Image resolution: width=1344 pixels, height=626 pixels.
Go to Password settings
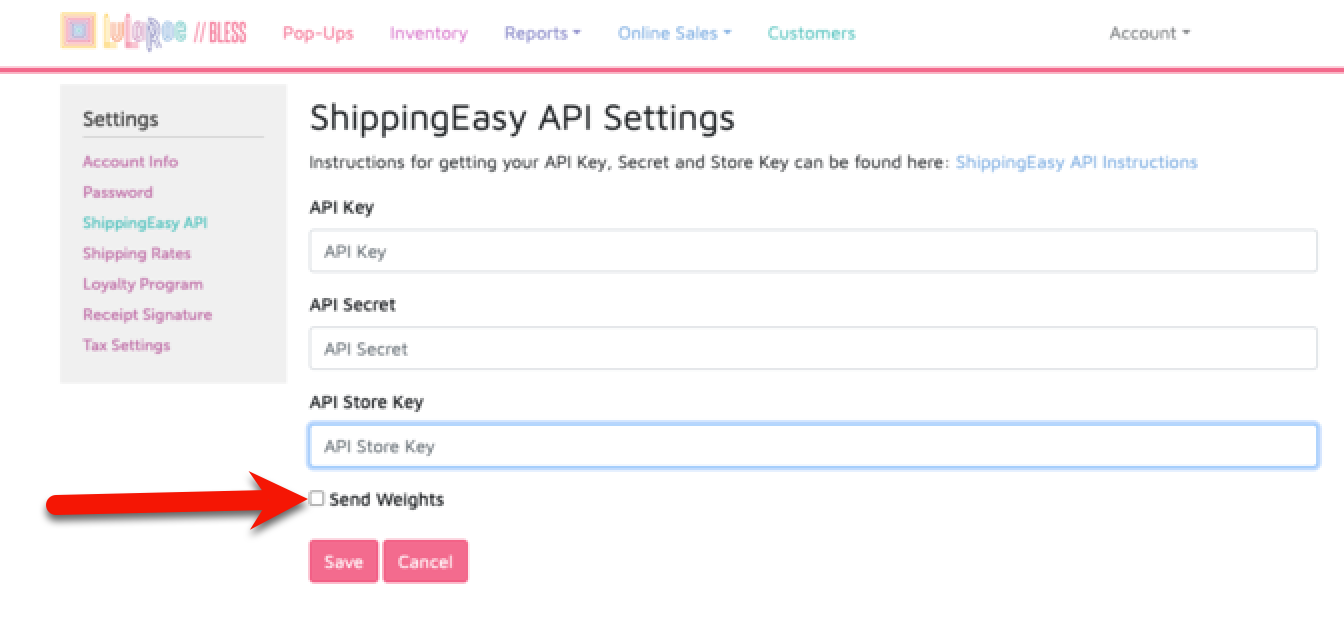[117, 192]
